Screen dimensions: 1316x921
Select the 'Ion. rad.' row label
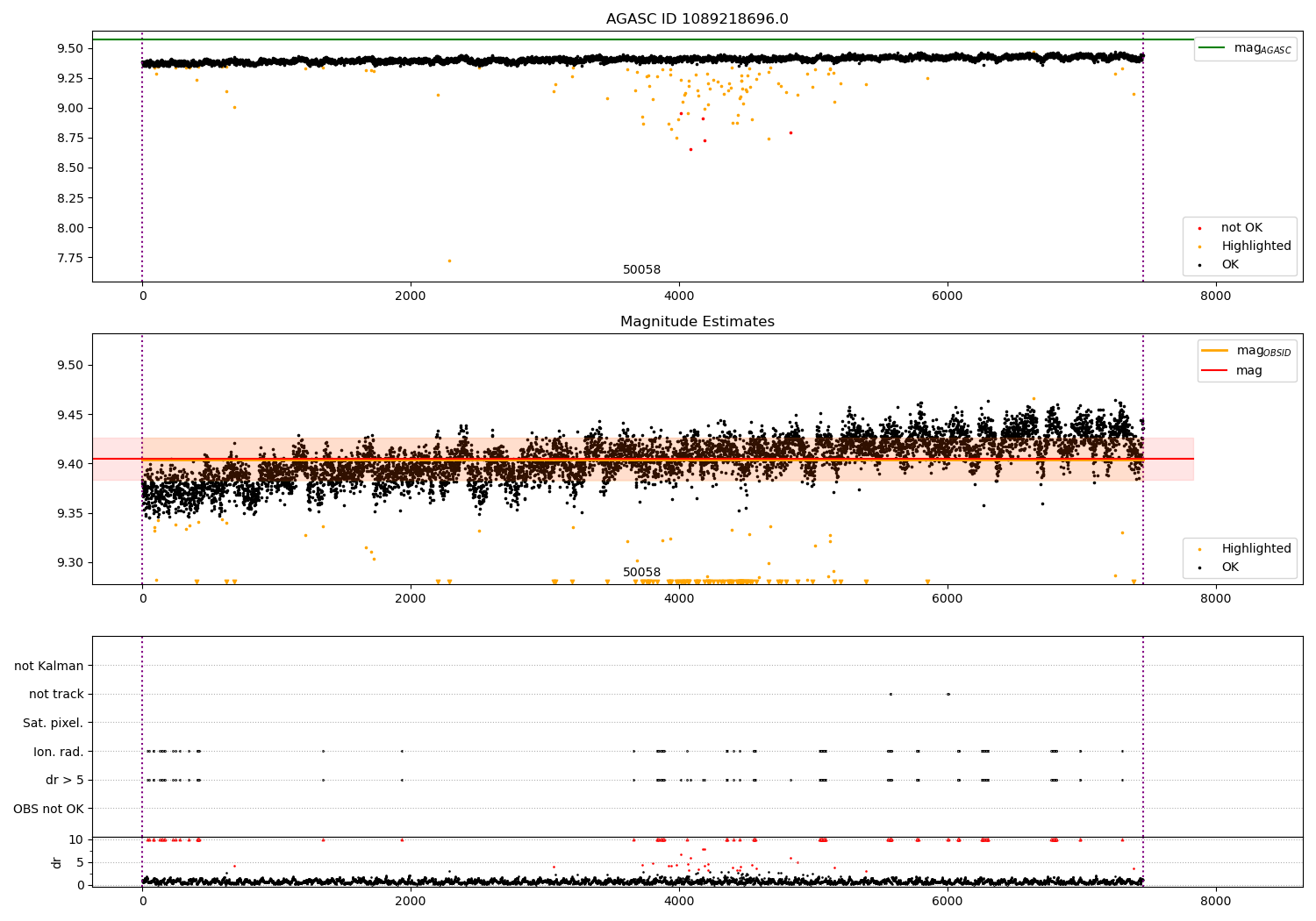58,752
